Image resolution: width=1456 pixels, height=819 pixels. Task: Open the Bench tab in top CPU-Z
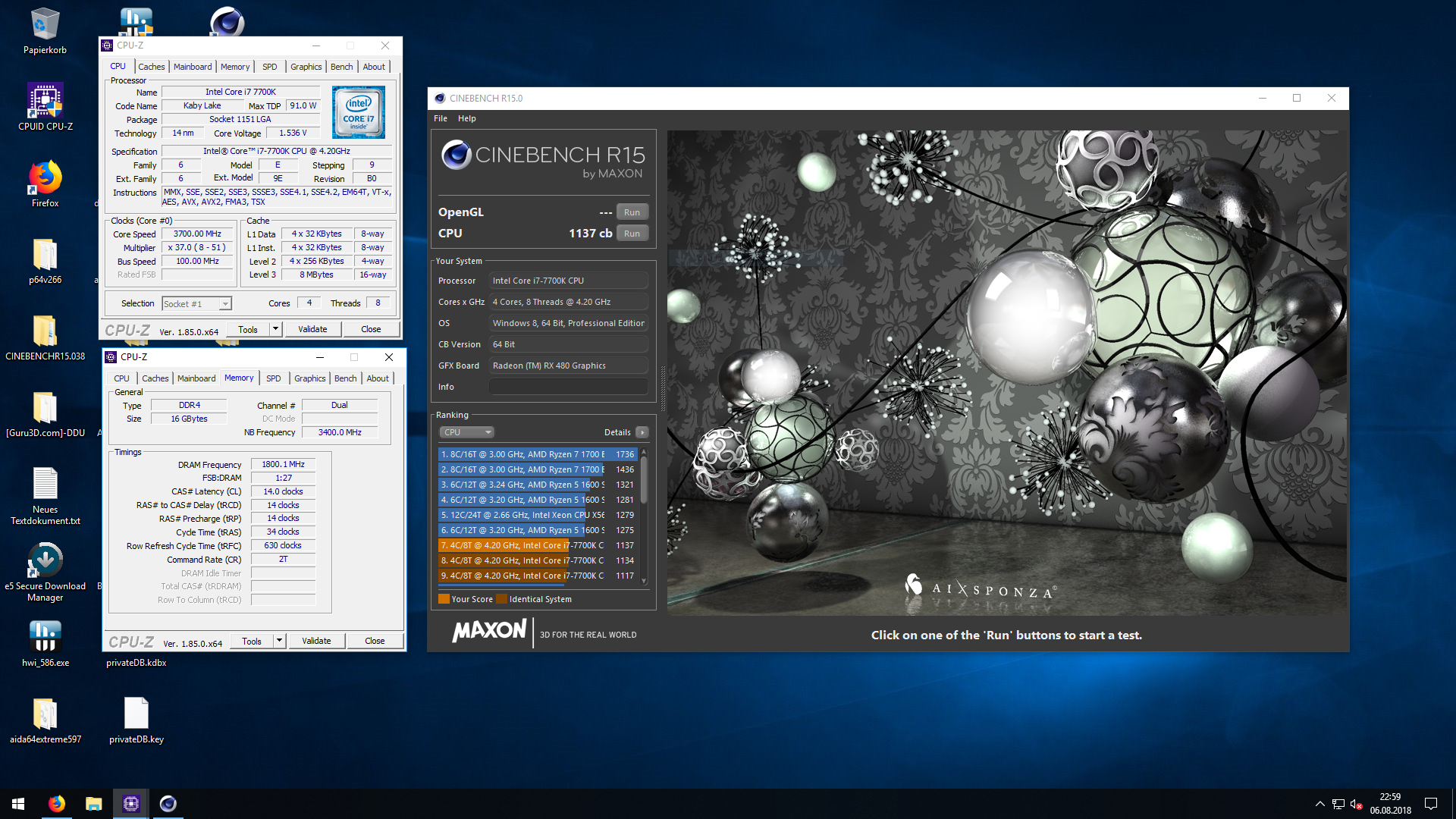point(342,67)
